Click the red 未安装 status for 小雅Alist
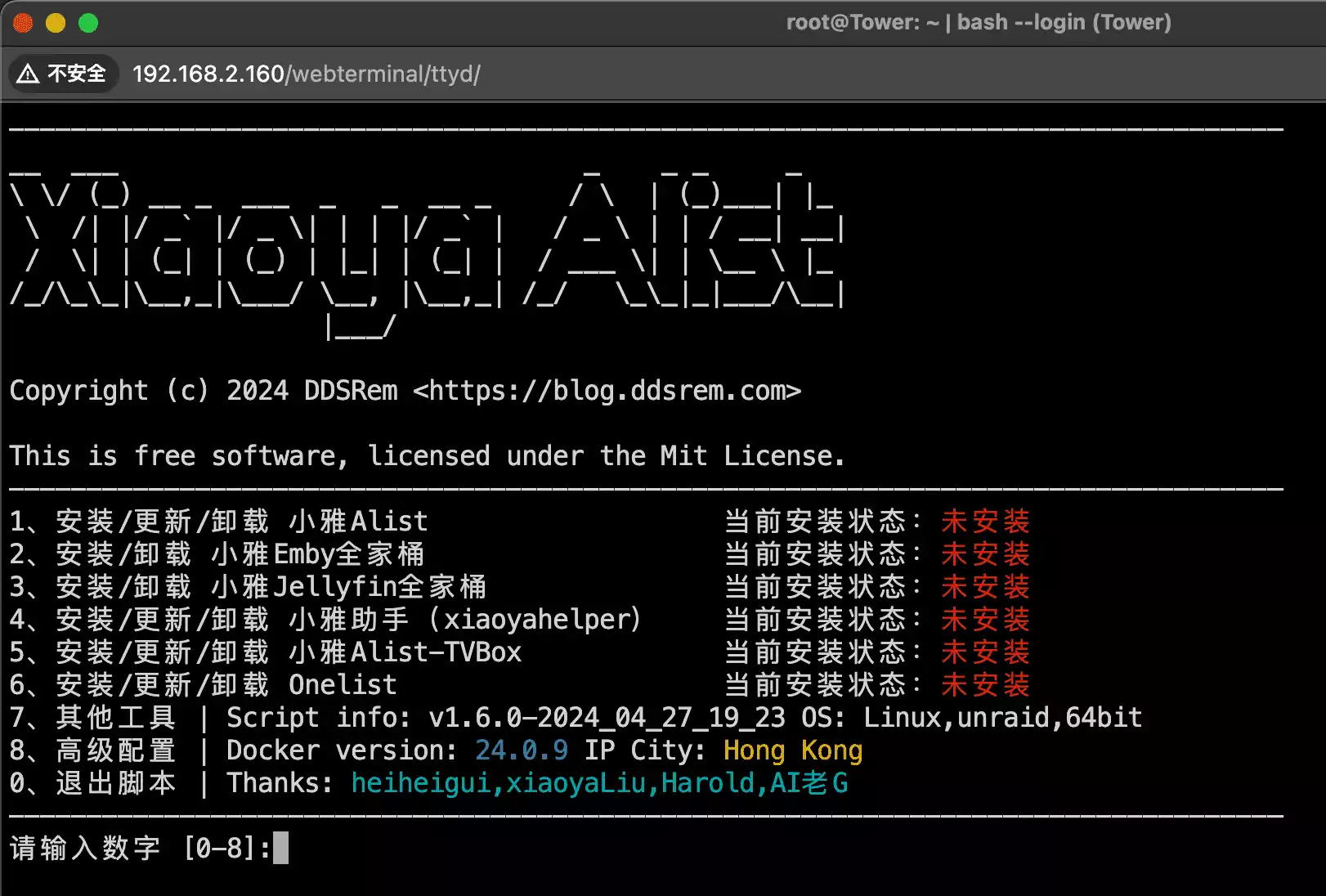The width and height of the screenshot is (1326, 896). [x=985, y=522]
